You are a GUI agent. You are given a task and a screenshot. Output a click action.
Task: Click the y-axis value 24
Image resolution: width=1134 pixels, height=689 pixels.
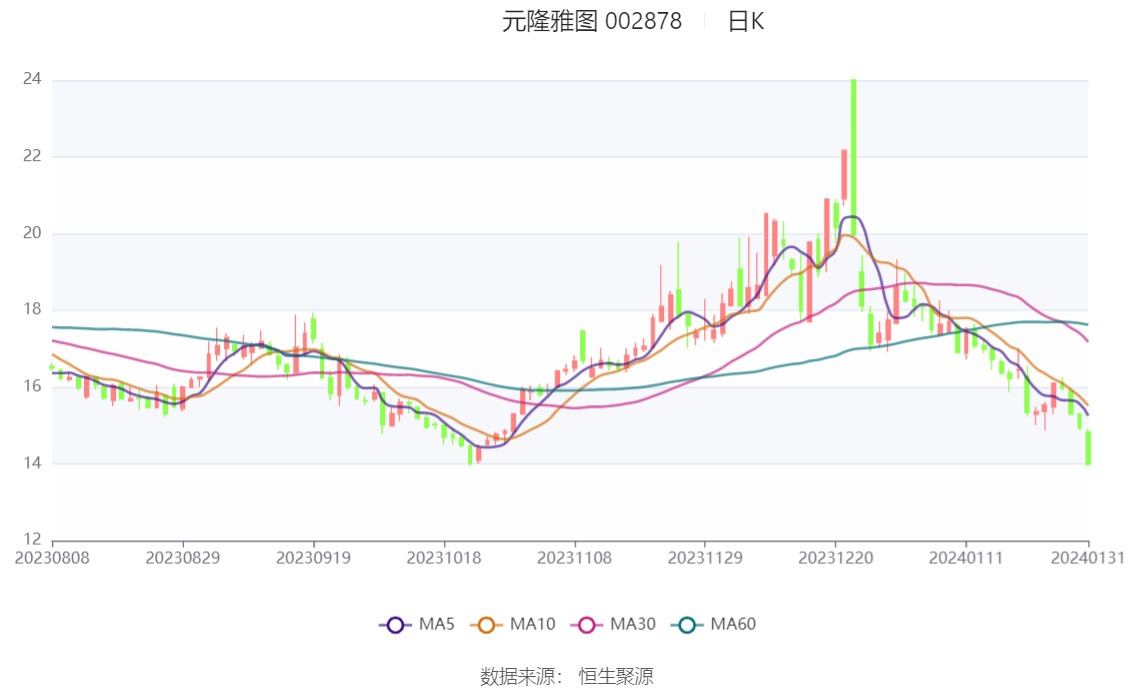coord(32,79)
